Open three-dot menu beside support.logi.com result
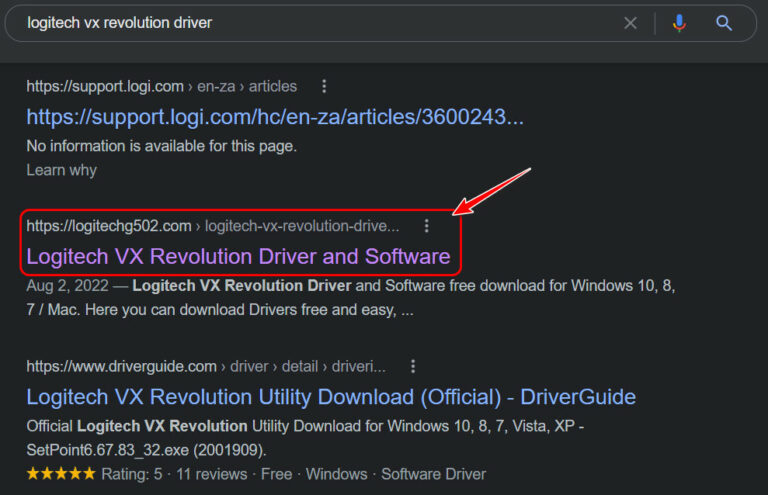 323,87
